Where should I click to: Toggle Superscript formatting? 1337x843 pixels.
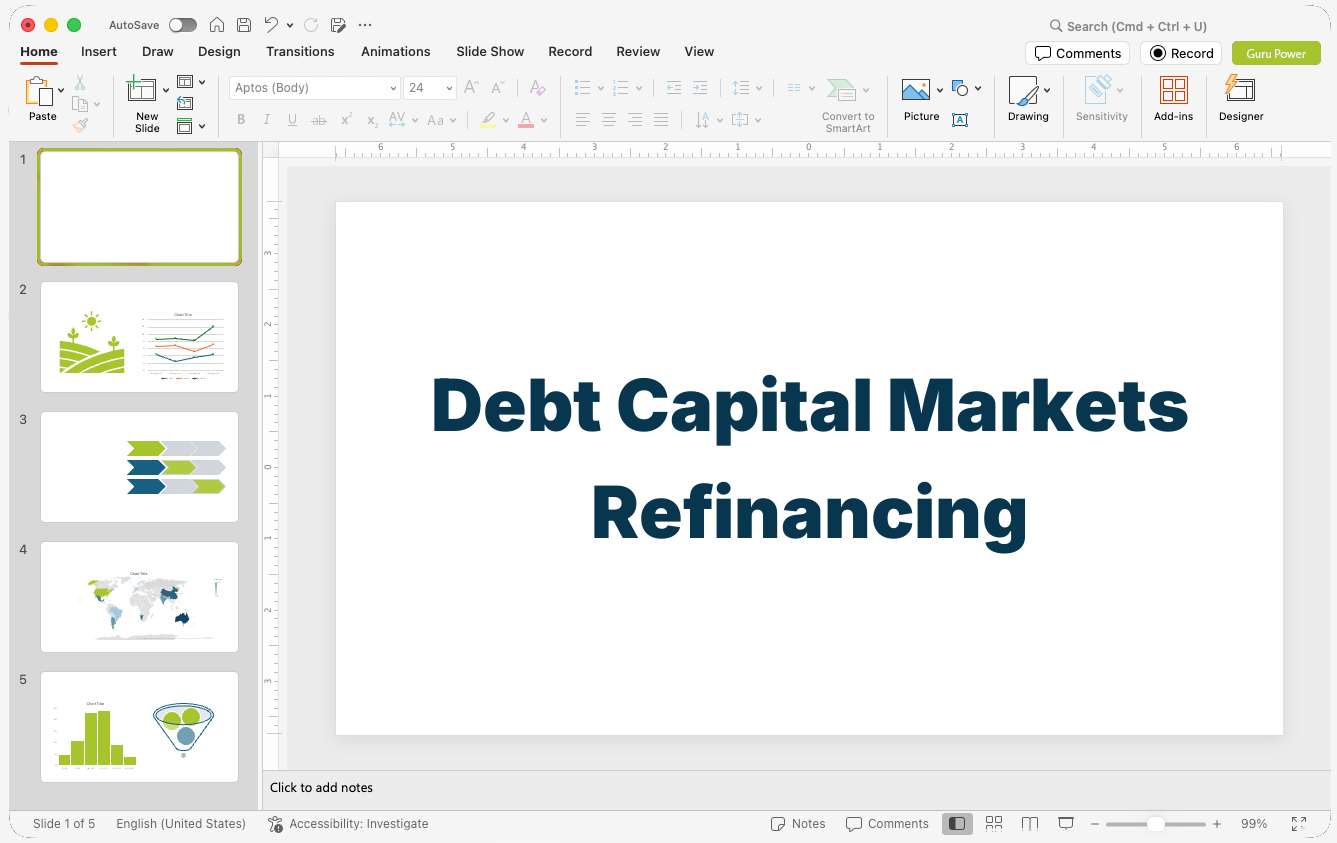[x=346, y=120]
